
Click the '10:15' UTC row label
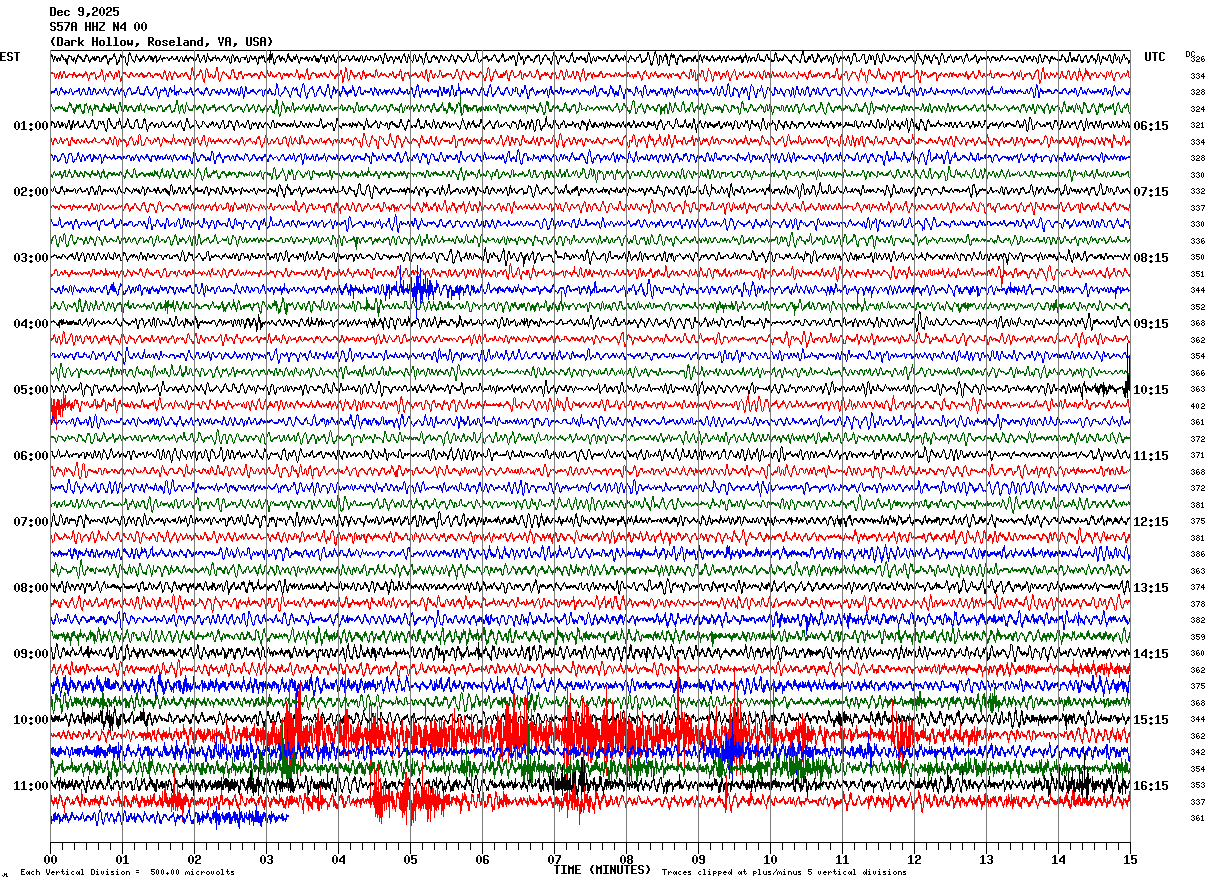pos(1152,390)
